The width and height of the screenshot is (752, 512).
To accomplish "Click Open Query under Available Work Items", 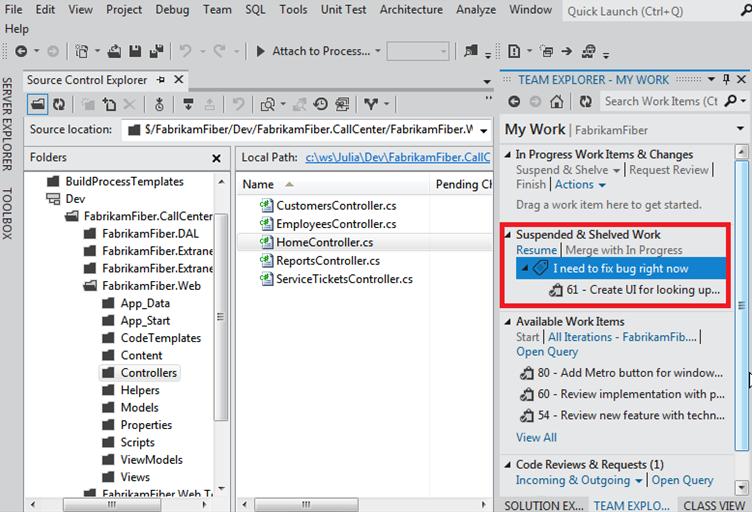I will point(547,352).
